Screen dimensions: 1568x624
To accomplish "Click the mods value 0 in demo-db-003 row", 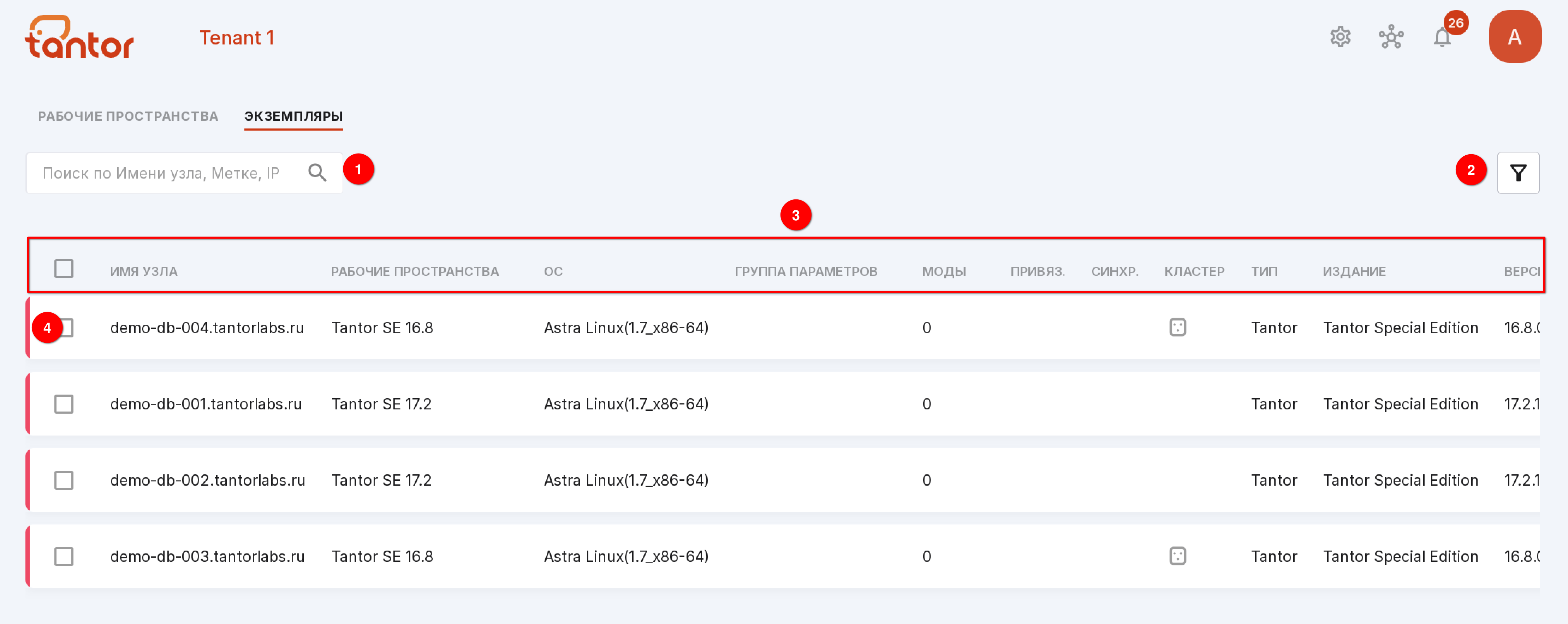I will coord(926,556).
